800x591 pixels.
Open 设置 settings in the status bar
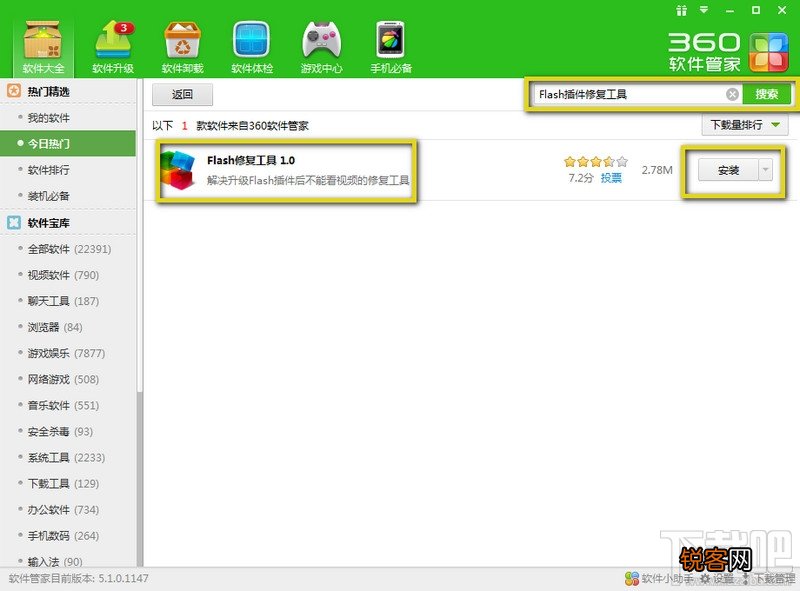point(717,579)
